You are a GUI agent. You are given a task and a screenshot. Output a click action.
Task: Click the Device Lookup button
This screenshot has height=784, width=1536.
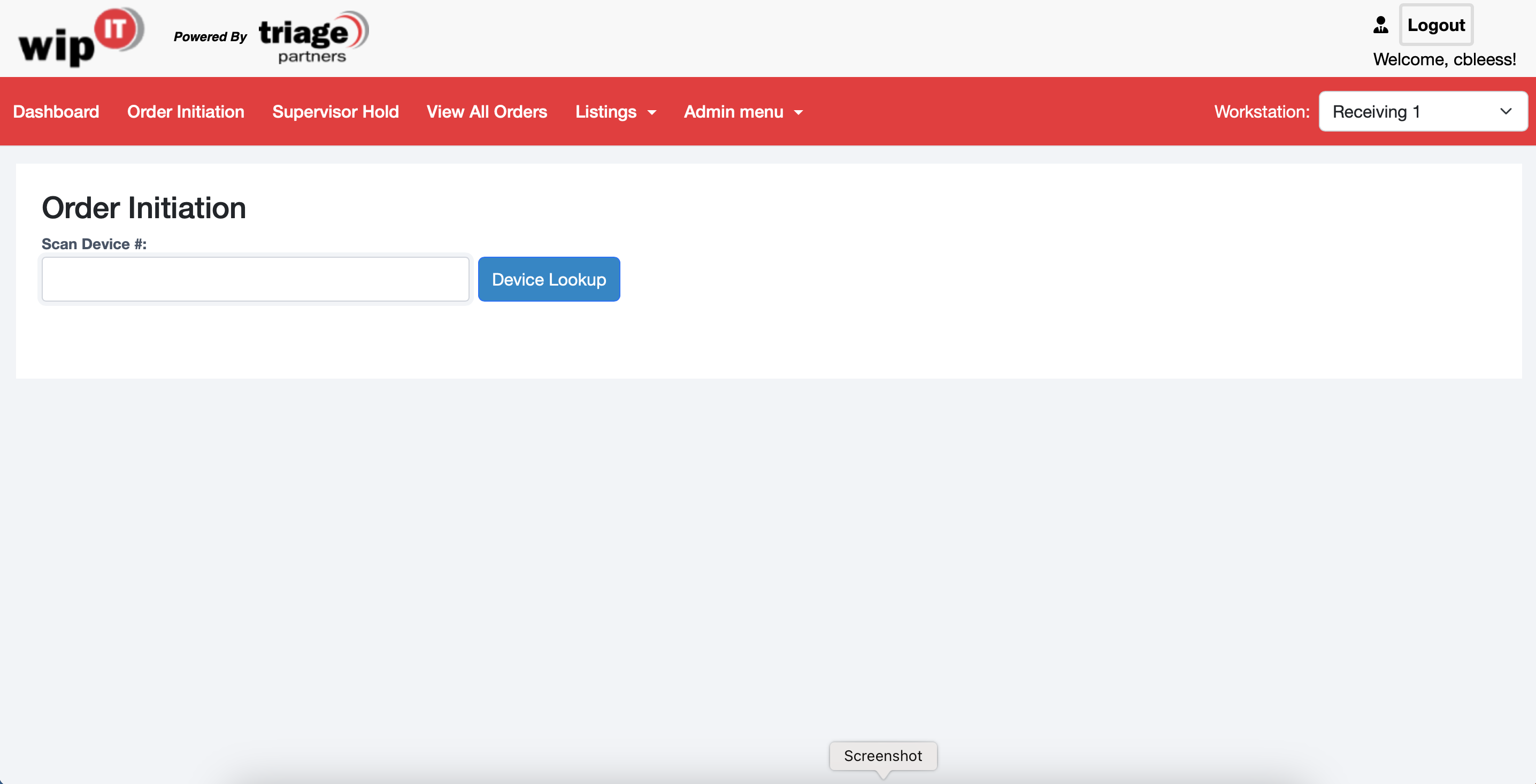(549, 279)
